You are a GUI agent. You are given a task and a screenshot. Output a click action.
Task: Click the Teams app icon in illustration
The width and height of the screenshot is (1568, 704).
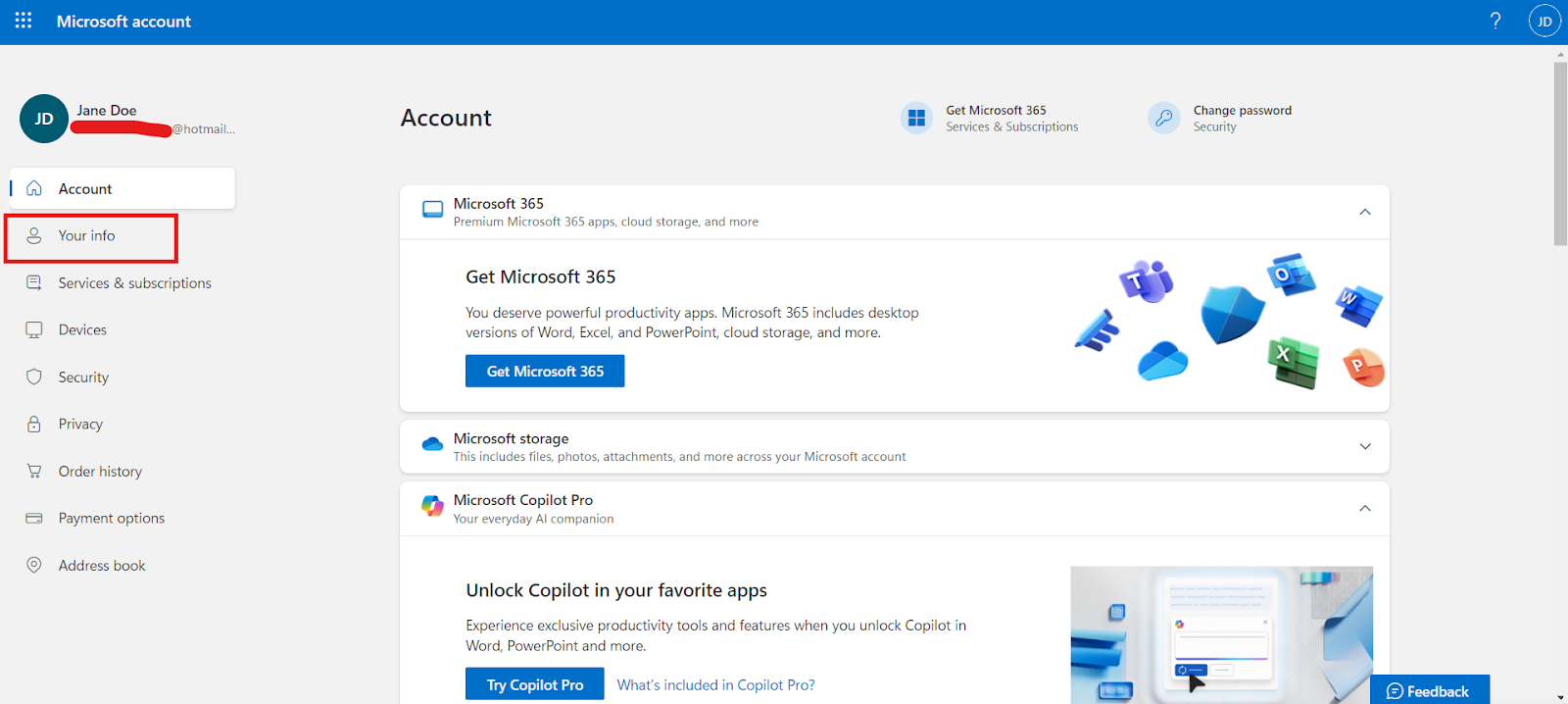[1147, 281]
